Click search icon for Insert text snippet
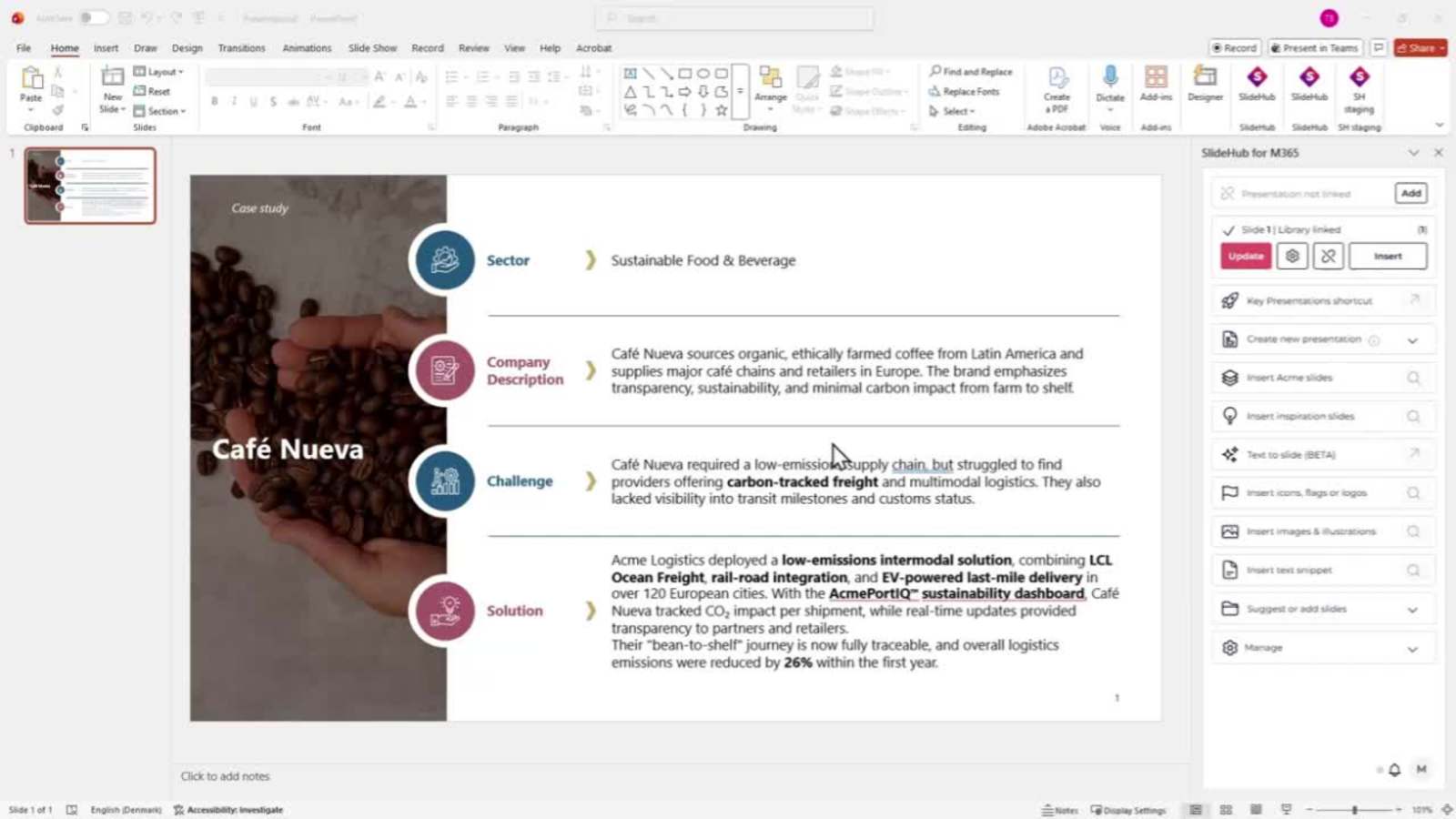Image resolution: width=1456 pixels, height=819 pixels. (x=1413, y=570)
